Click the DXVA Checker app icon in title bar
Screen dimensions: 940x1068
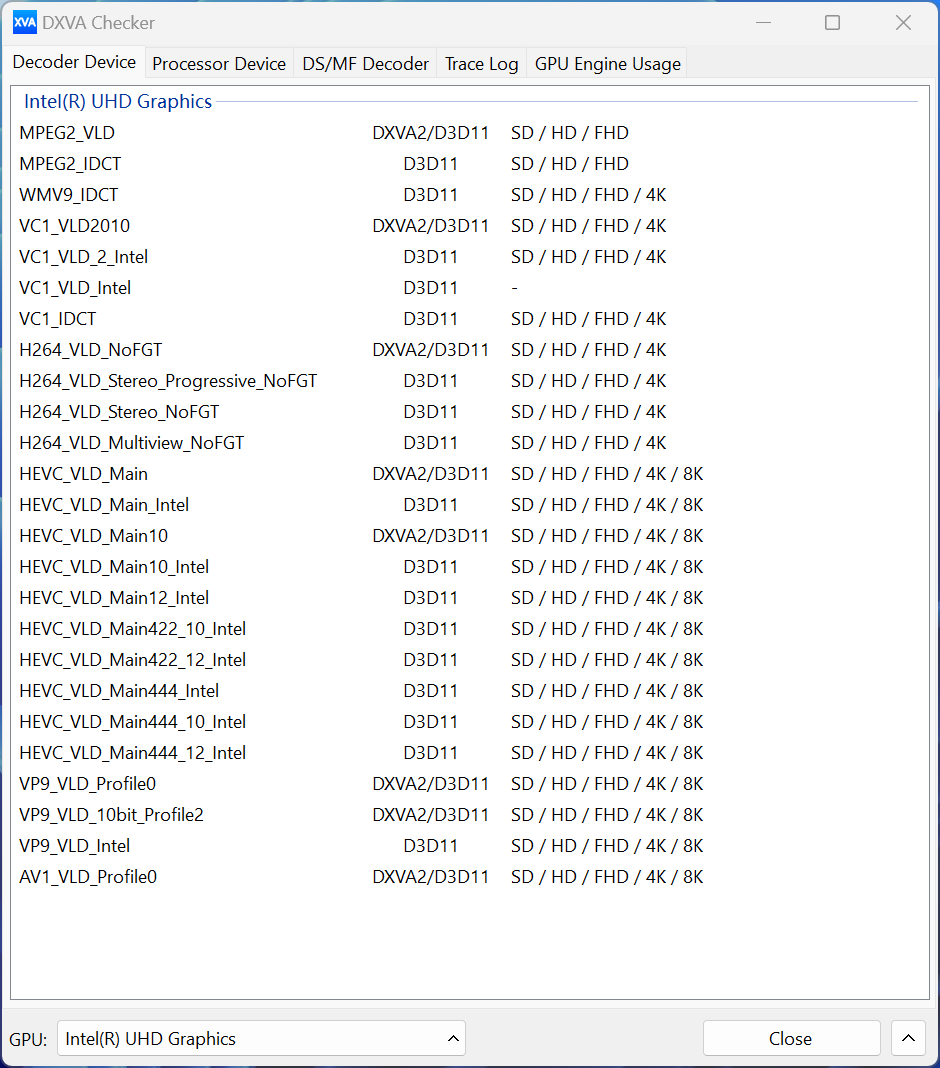(24, 22)
